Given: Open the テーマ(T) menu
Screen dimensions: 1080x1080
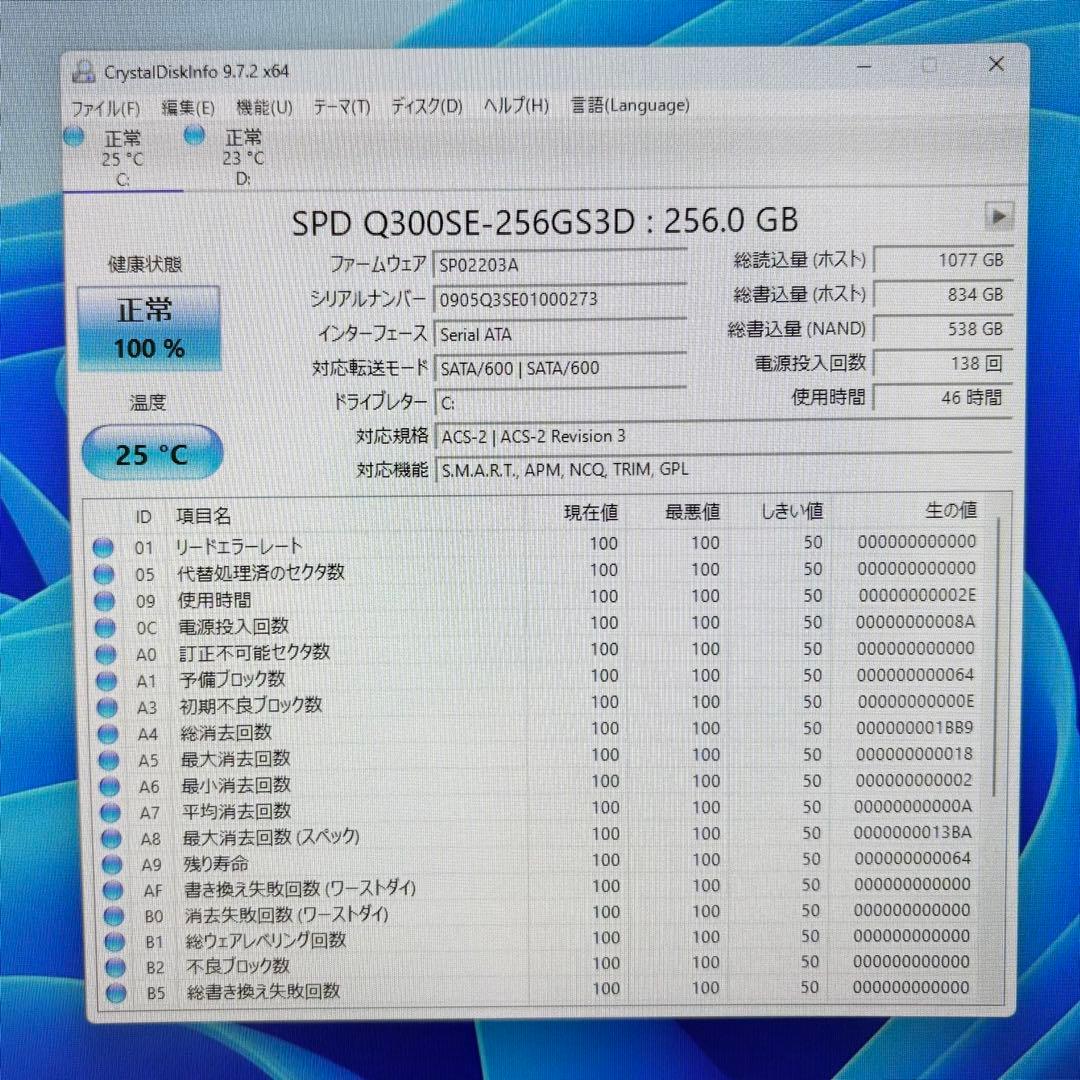Looking at the screenshot, I should tap(341, 106).
